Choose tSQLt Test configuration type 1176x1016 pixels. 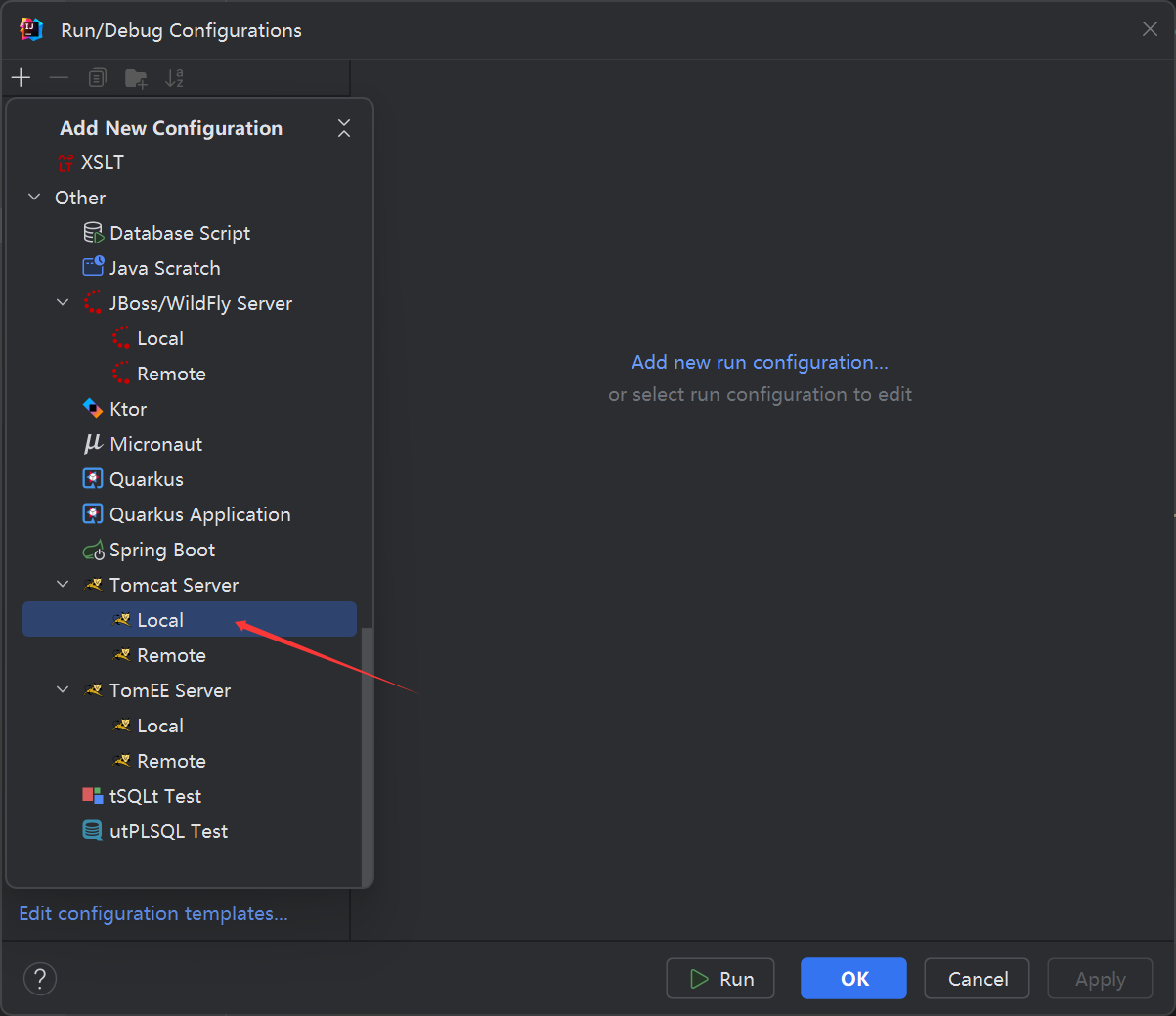(x=190, y=796)
